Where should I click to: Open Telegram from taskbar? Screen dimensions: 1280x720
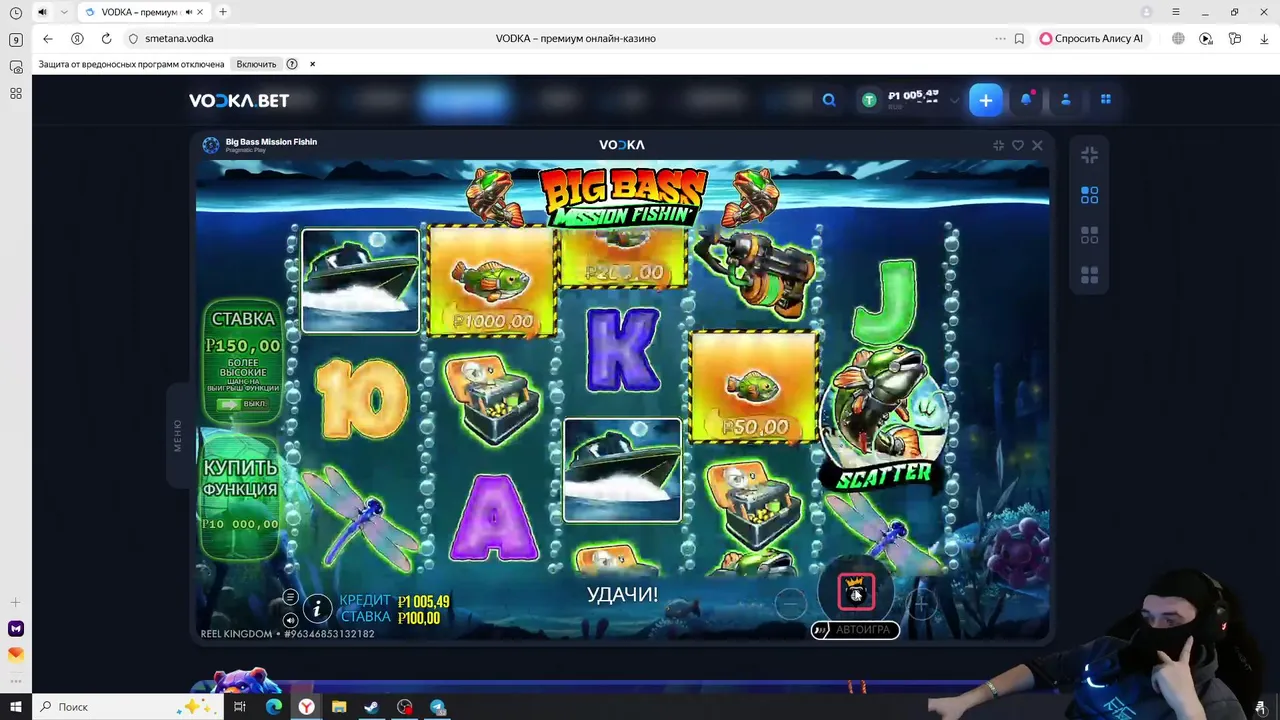[x=438, y=707]
